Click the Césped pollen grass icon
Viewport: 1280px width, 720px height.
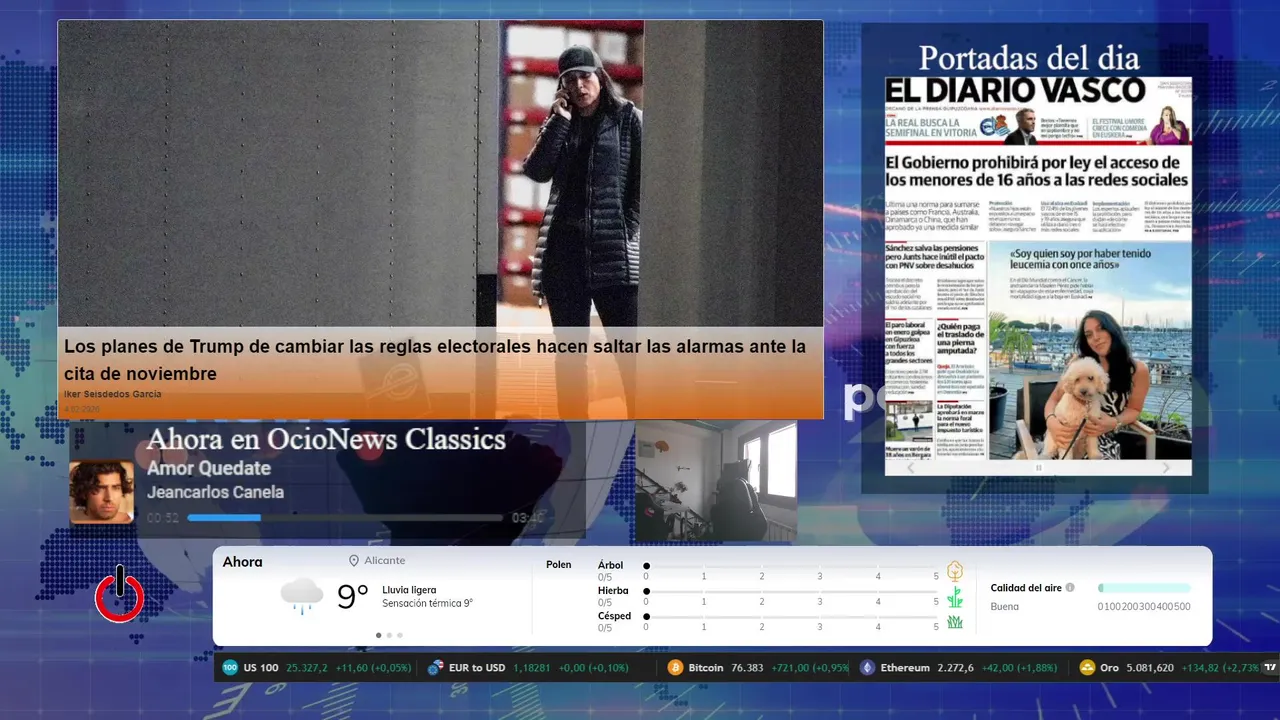tap(955, 622)
